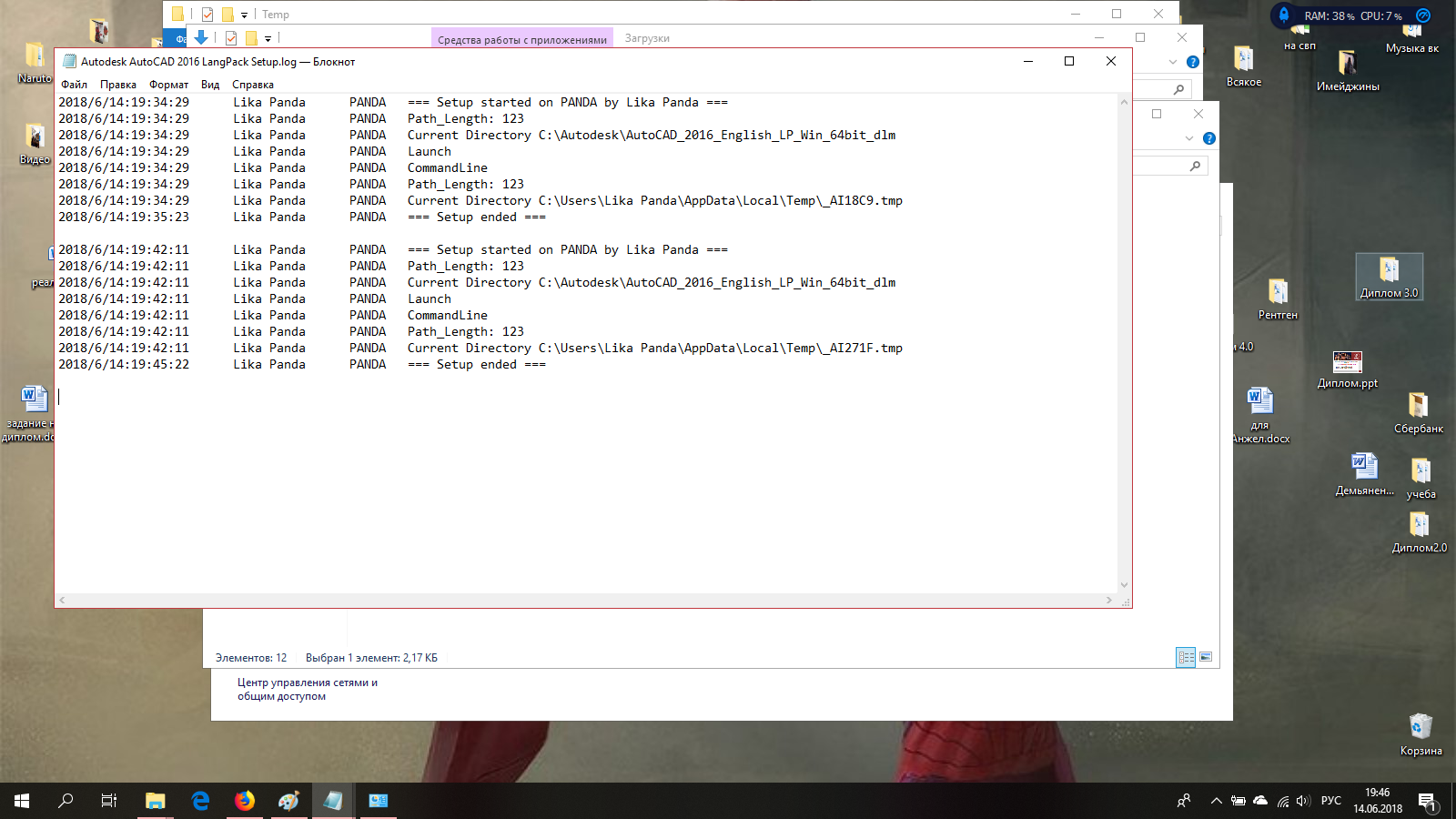Click Notepad horizontal scrollbar left arrow
Viewport: 1456px width, 819px height.
(62, 601)
